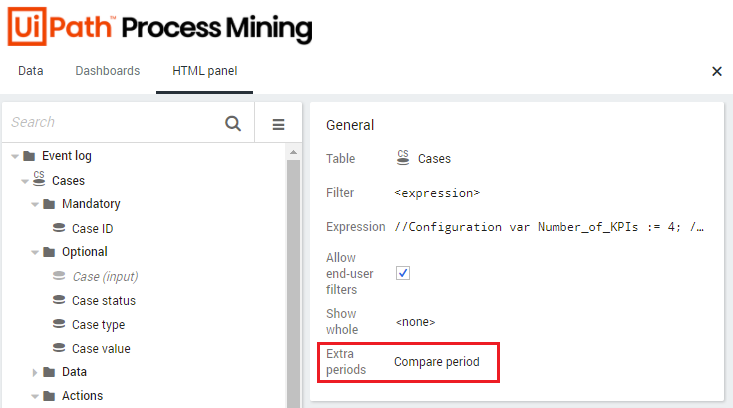Click the Case ID attribute icon
Screen dimensions: 733x408
(59, 228)
